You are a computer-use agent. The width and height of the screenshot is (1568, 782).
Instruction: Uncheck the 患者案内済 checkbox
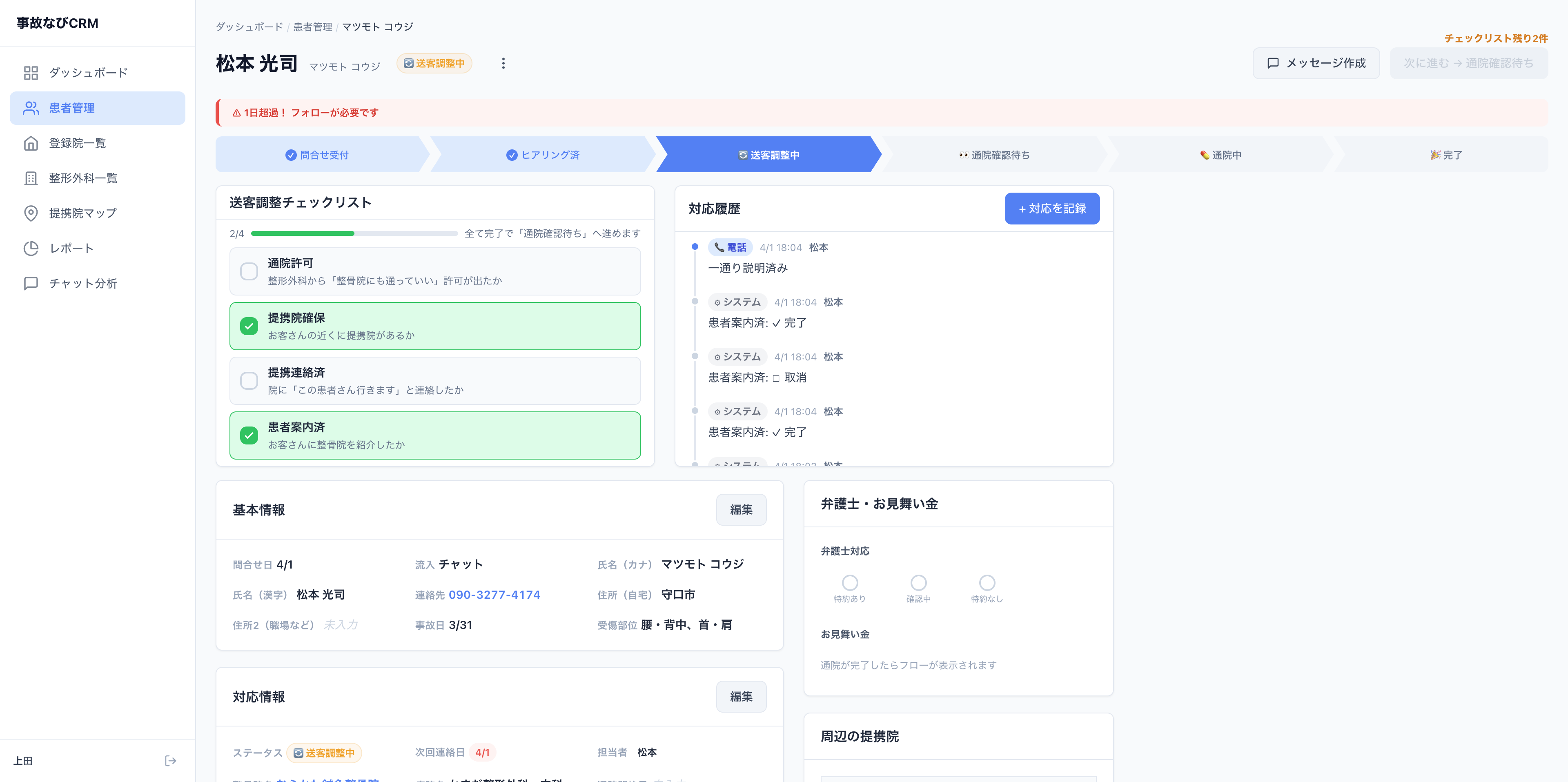(x=249, y=435)
